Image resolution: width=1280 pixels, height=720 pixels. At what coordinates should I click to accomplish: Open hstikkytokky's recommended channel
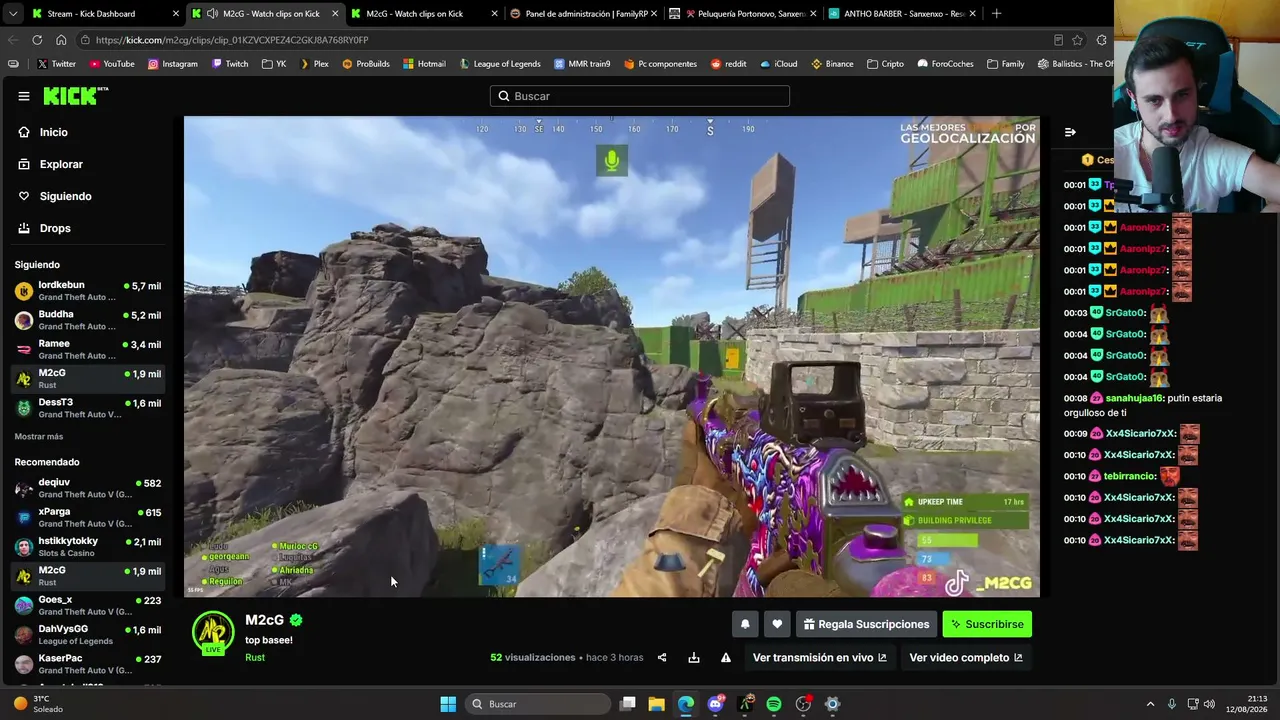(x=88, y=547)
